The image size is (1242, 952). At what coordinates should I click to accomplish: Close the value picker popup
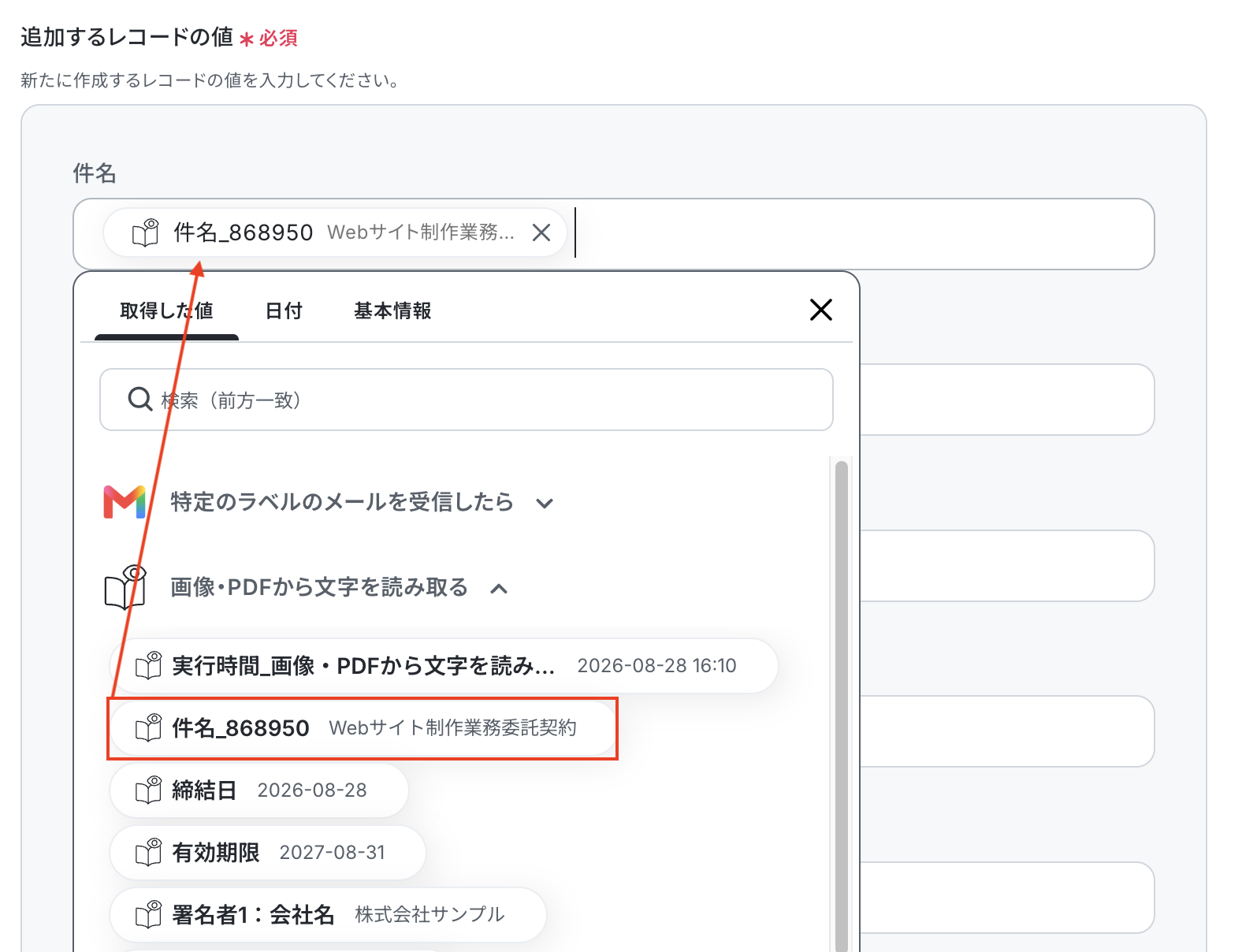821,310
